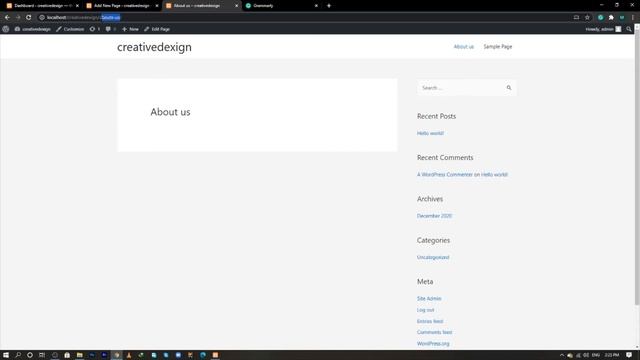Viewport: 640px width, 360px height.
Task: Open VLC cone icon on taskbar
Action: [129, 355]
